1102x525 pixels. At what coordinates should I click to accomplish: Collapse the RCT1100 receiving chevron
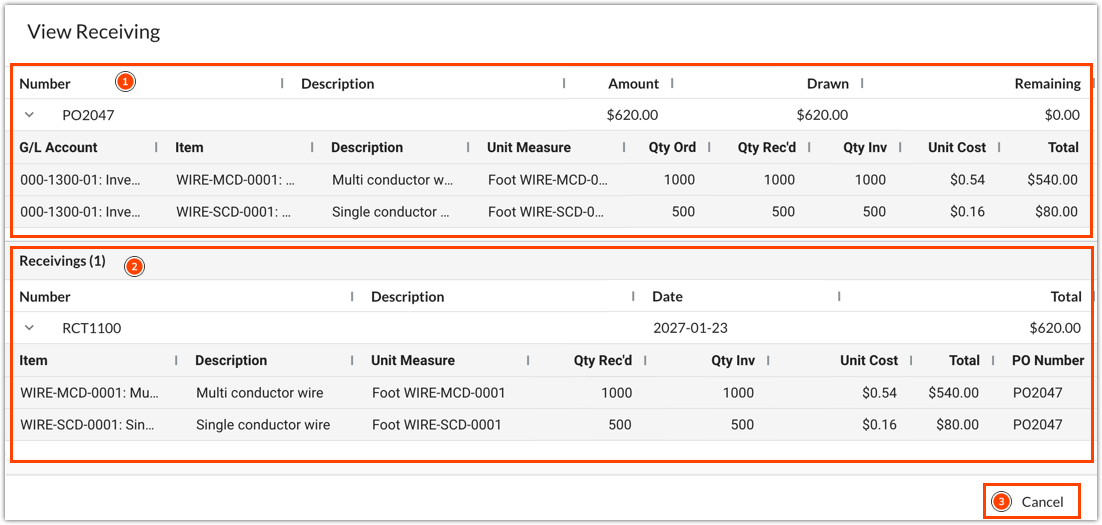(x=30, y=328)
